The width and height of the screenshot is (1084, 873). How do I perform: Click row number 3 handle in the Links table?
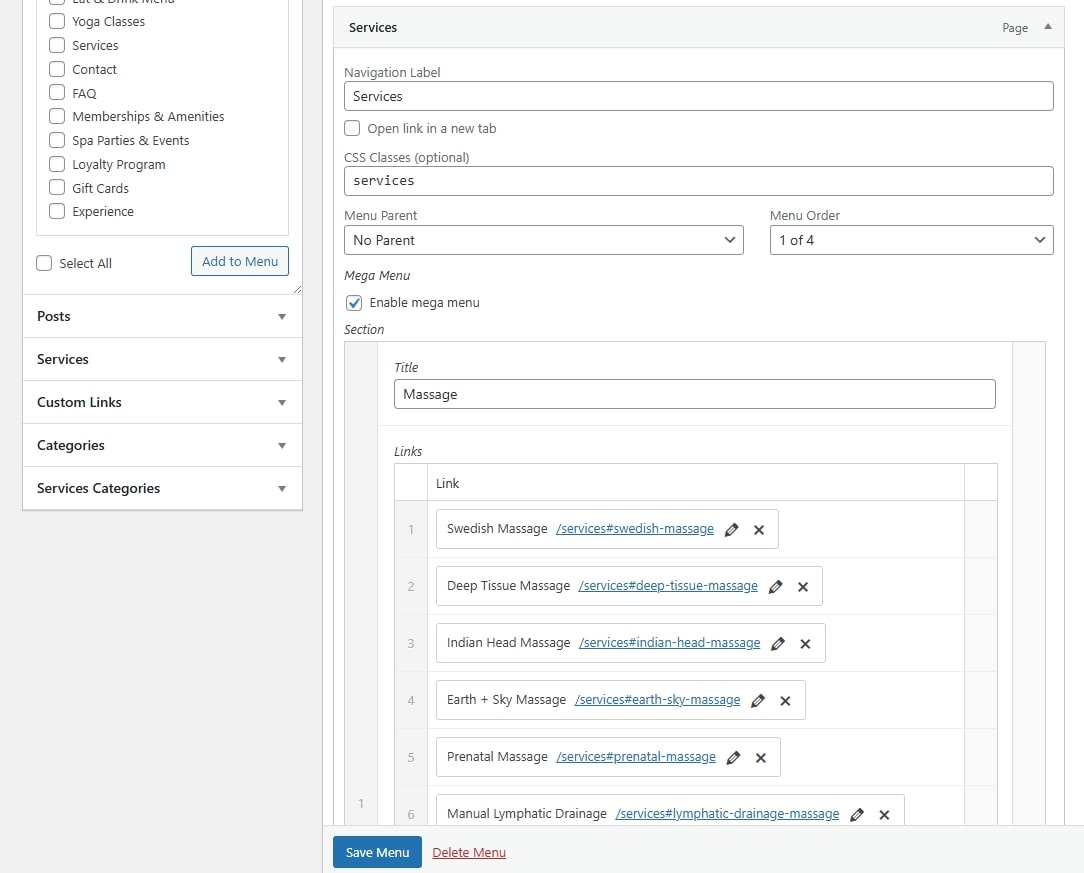coord(411,644)
